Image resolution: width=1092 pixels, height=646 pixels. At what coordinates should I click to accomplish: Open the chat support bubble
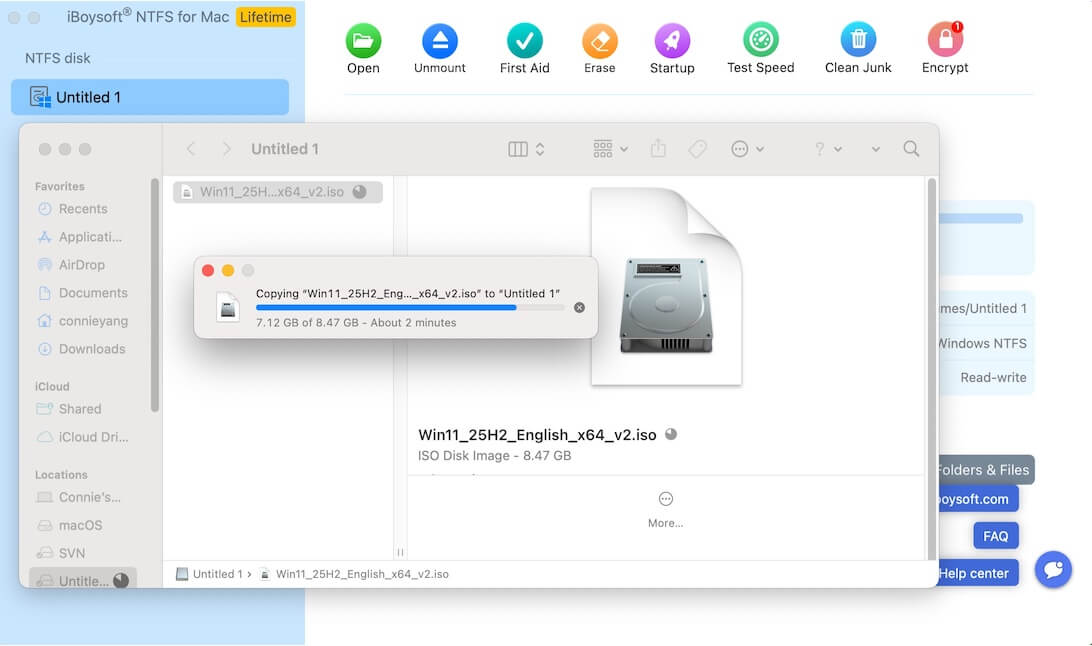coord(1053,569)
